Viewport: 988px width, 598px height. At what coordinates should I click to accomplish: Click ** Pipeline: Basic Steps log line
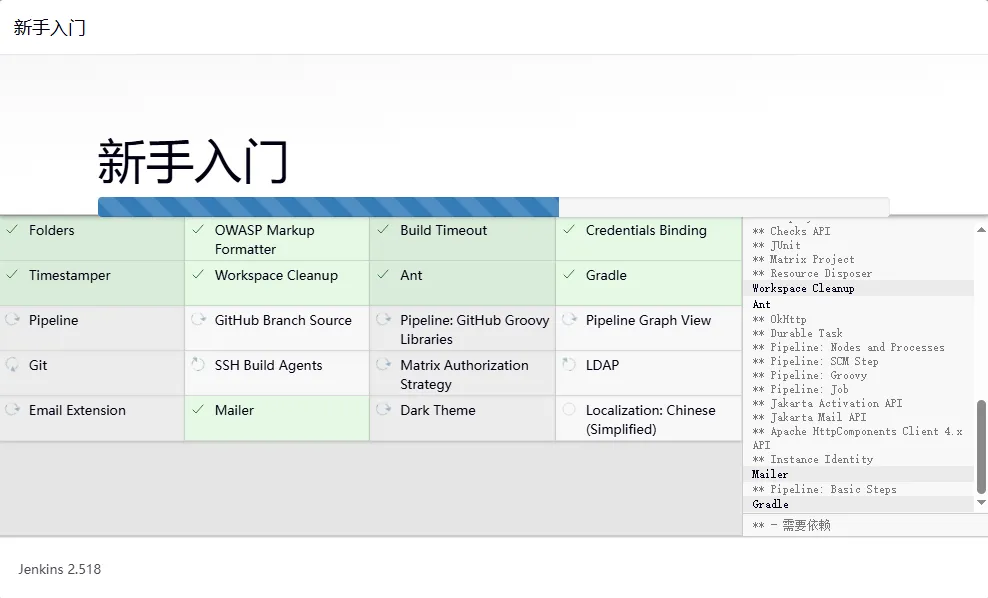[x=825, y=489]
